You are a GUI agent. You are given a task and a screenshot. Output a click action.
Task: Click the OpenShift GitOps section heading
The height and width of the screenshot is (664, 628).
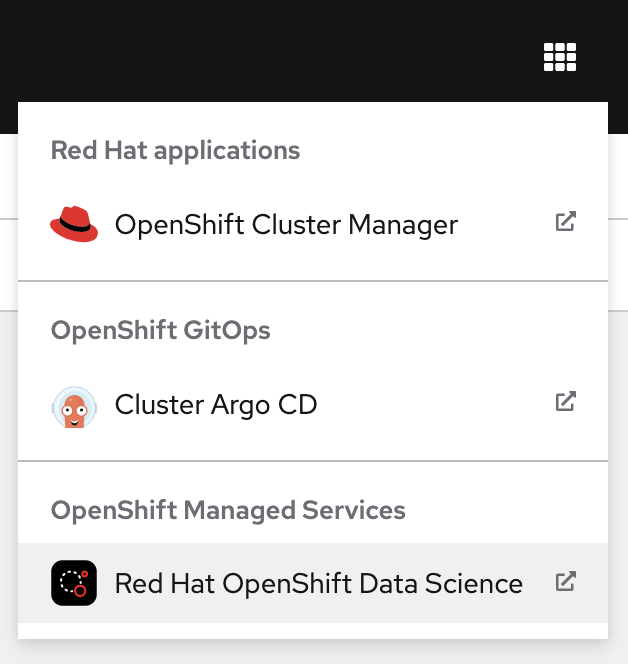click(160, 331)
